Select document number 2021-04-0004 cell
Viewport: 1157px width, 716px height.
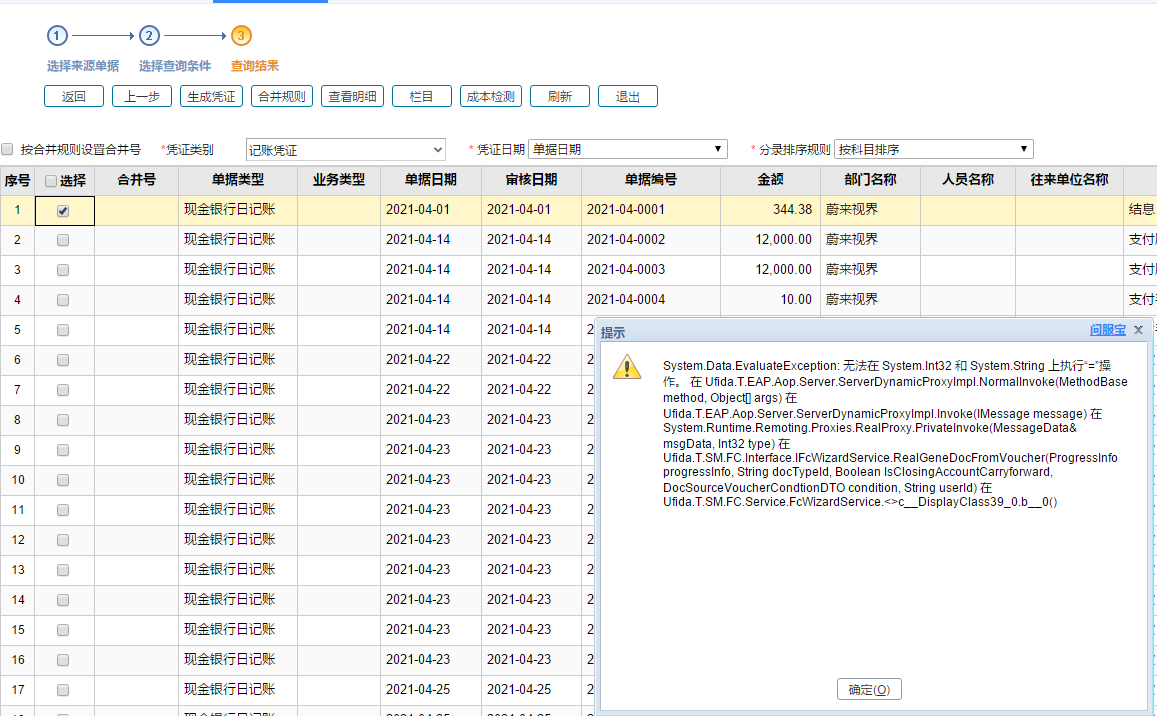651,300
